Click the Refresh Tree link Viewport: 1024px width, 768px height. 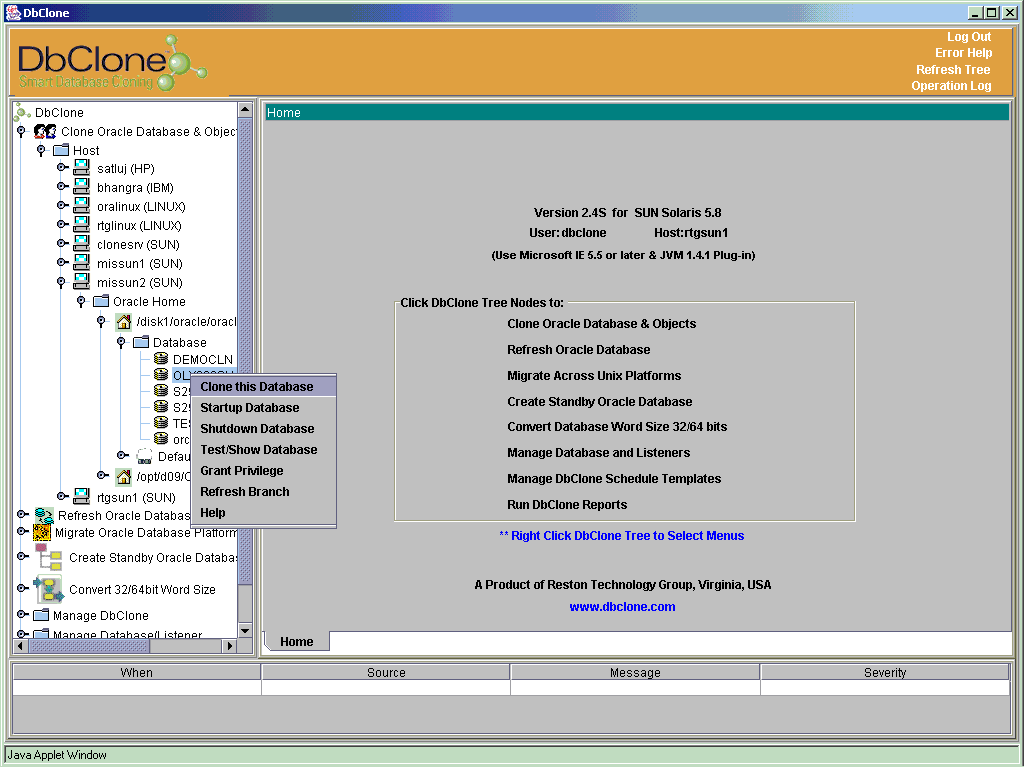(953, 69)
